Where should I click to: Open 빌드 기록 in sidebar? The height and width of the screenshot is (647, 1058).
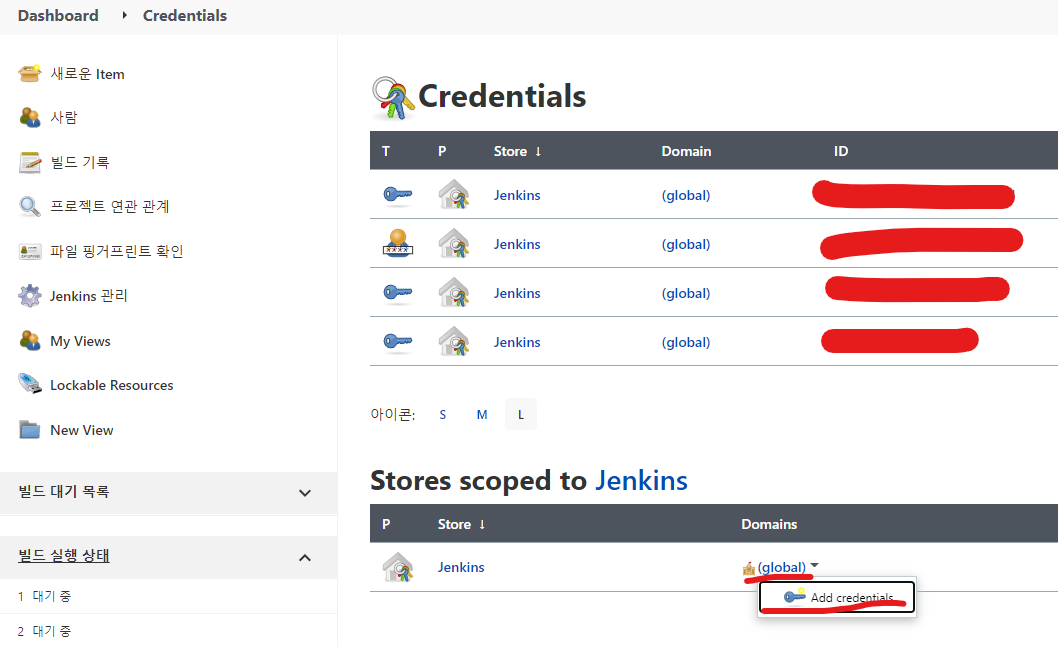(80, 162)
